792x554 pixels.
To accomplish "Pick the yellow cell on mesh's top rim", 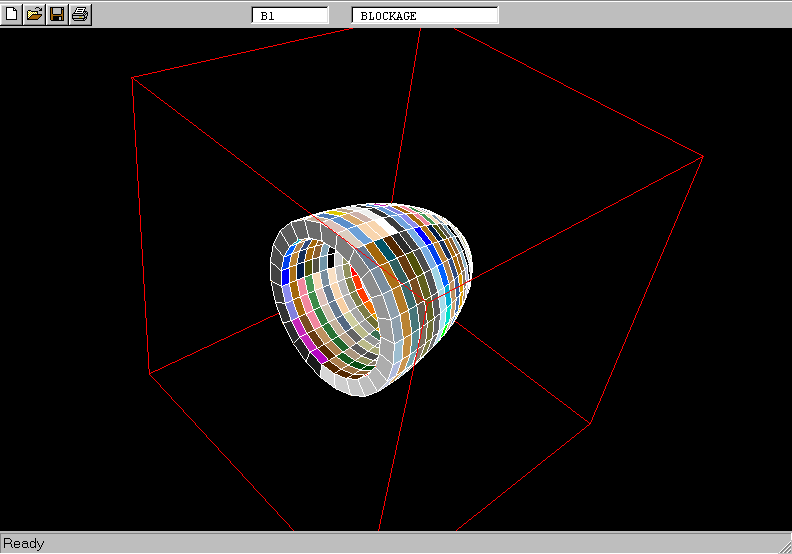I will click(x=337, y=213).
